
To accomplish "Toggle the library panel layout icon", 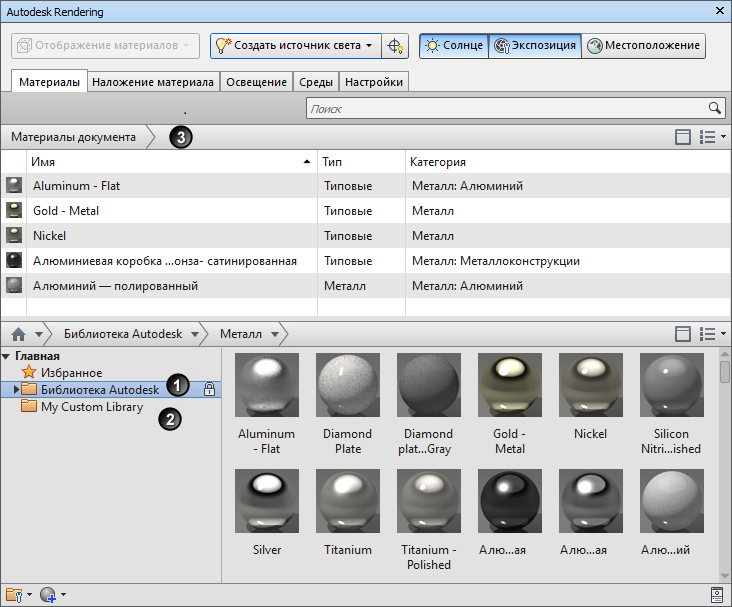I will pyautogui.click(x=683, y=334).
